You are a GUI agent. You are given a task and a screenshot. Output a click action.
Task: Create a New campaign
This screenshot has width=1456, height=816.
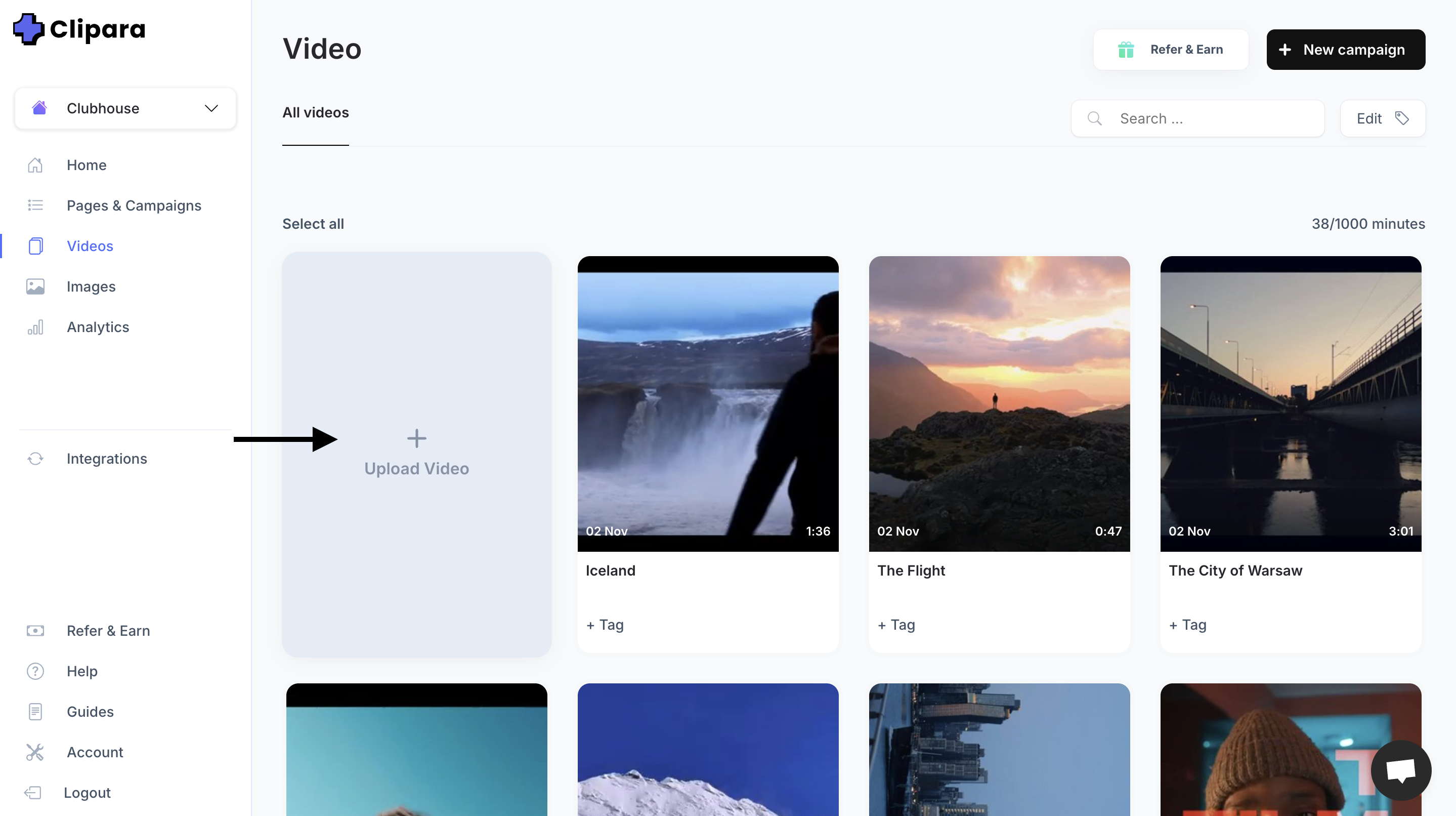point(1346,50)
